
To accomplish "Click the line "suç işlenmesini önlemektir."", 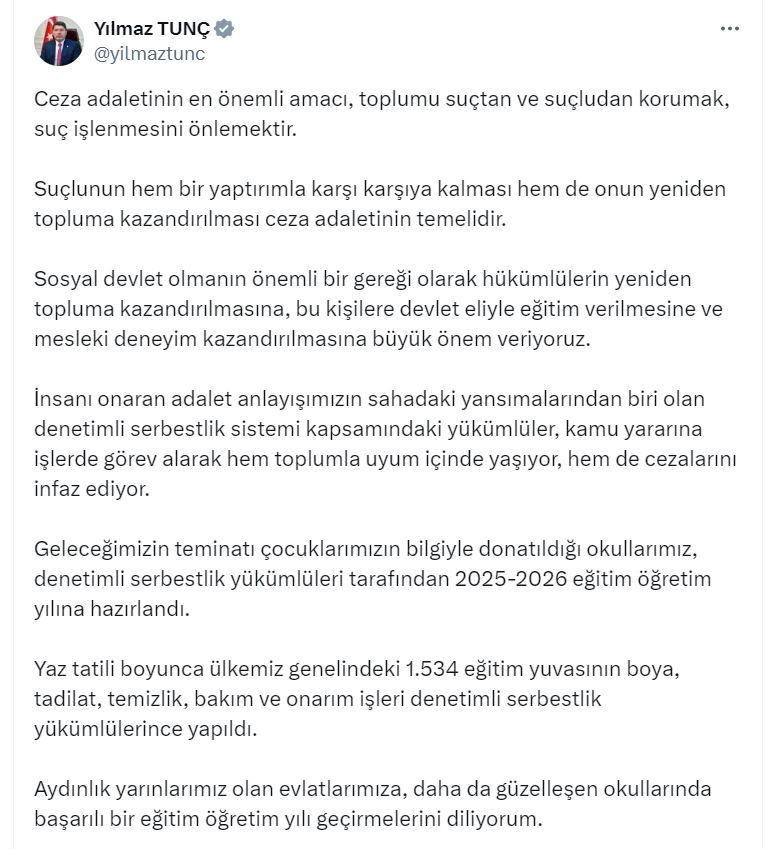I will [166, 130].
